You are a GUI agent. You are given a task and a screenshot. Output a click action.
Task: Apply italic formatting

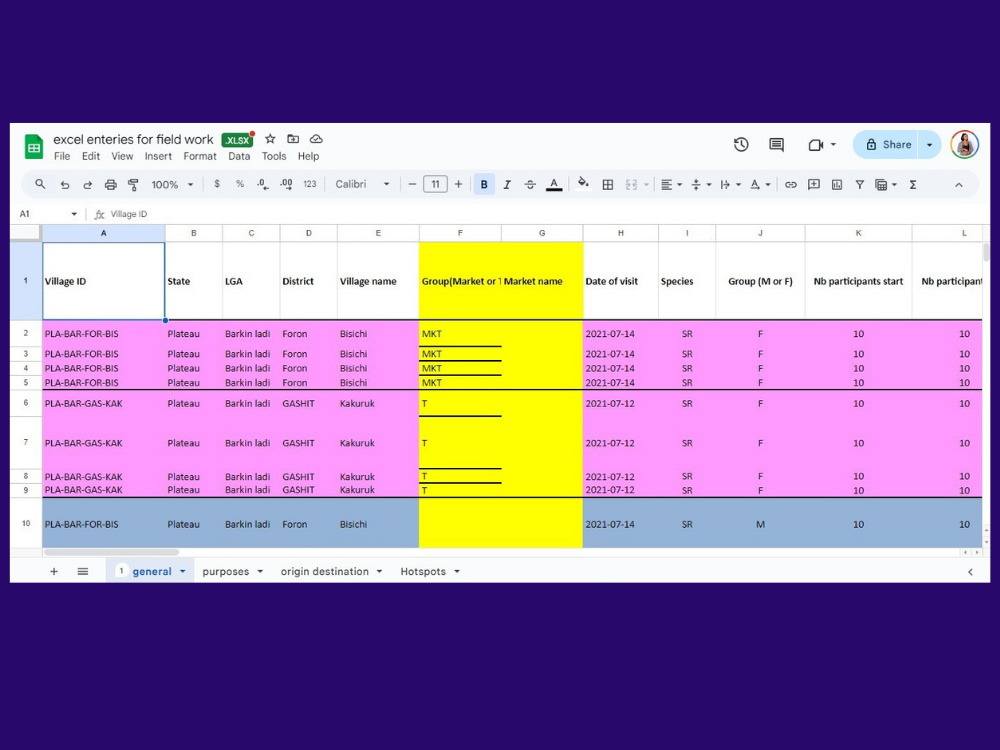(507, 185)
